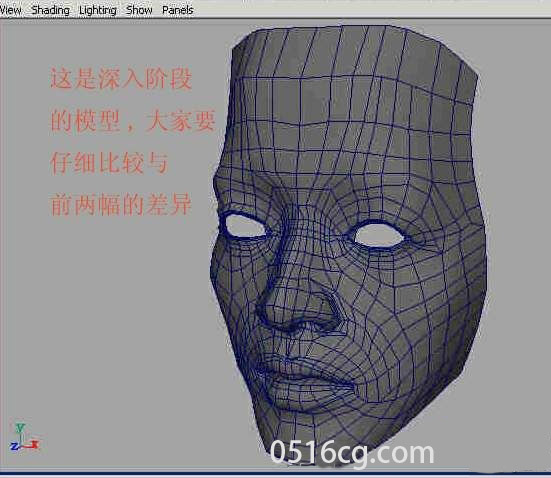Click the red X axis label
551x478 pixels.
point(35,445)
